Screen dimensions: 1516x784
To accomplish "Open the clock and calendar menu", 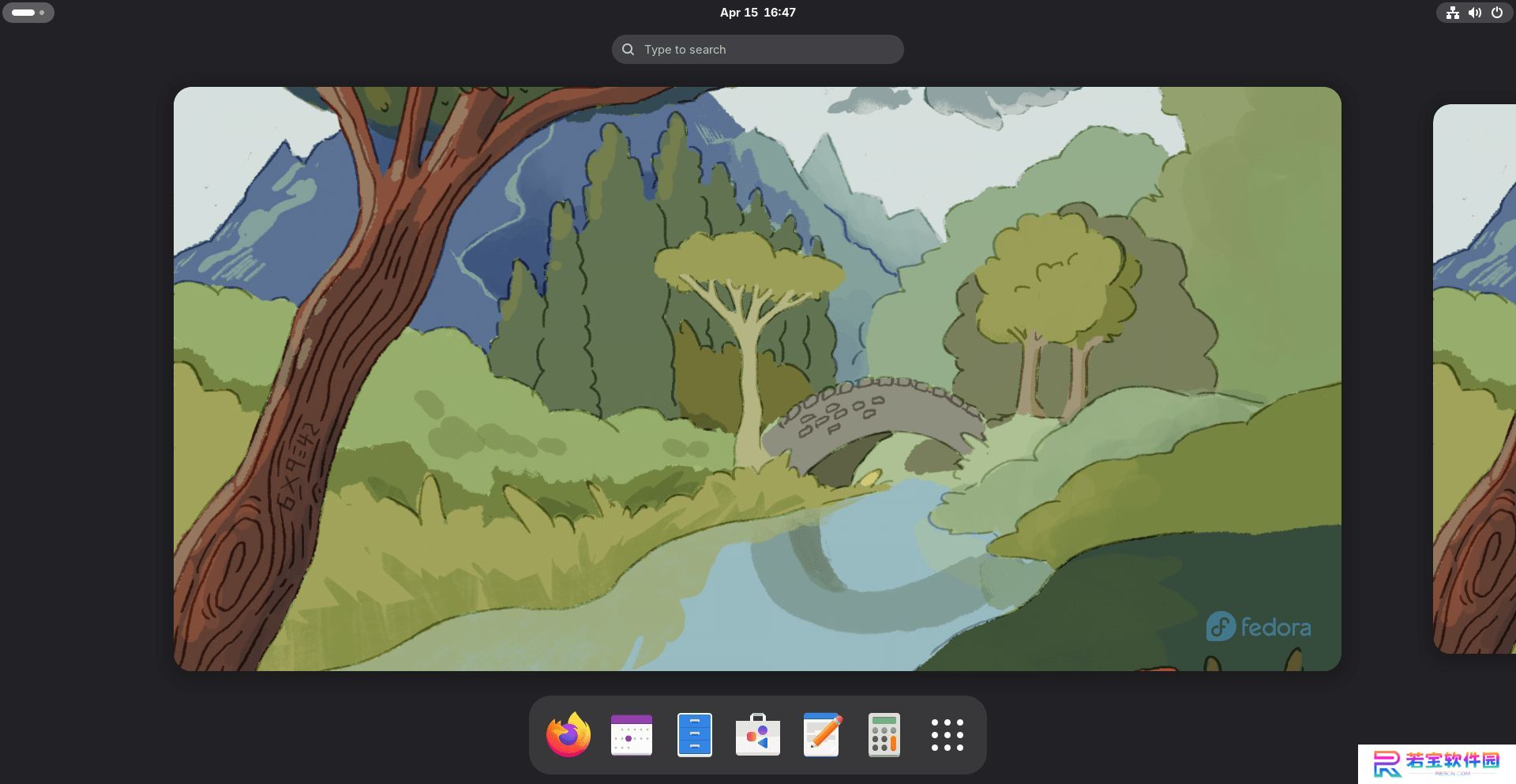I will (x=758, y=13).
